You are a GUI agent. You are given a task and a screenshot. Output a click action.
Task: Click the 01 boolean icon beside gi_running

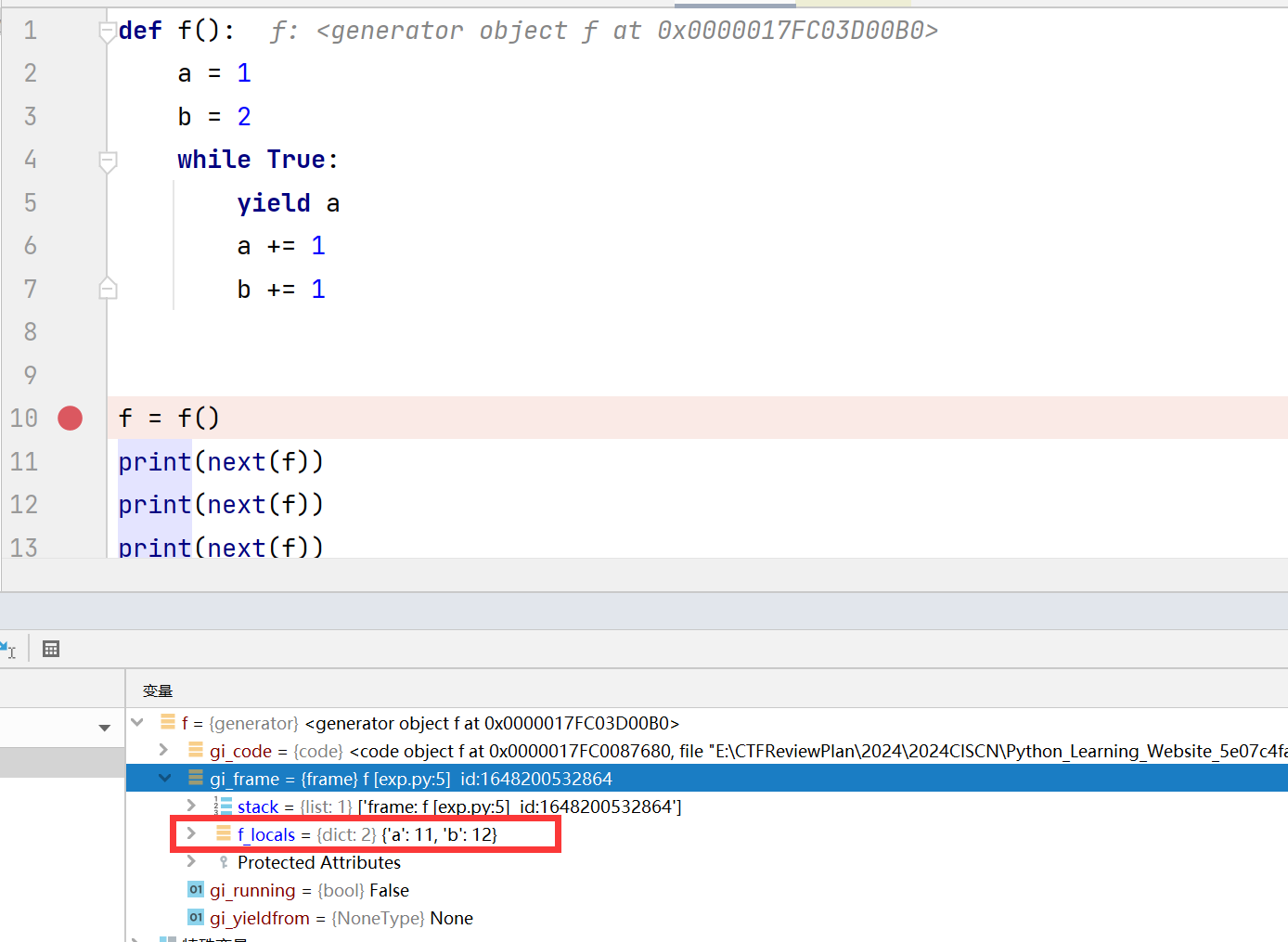[x=196, y=889]
